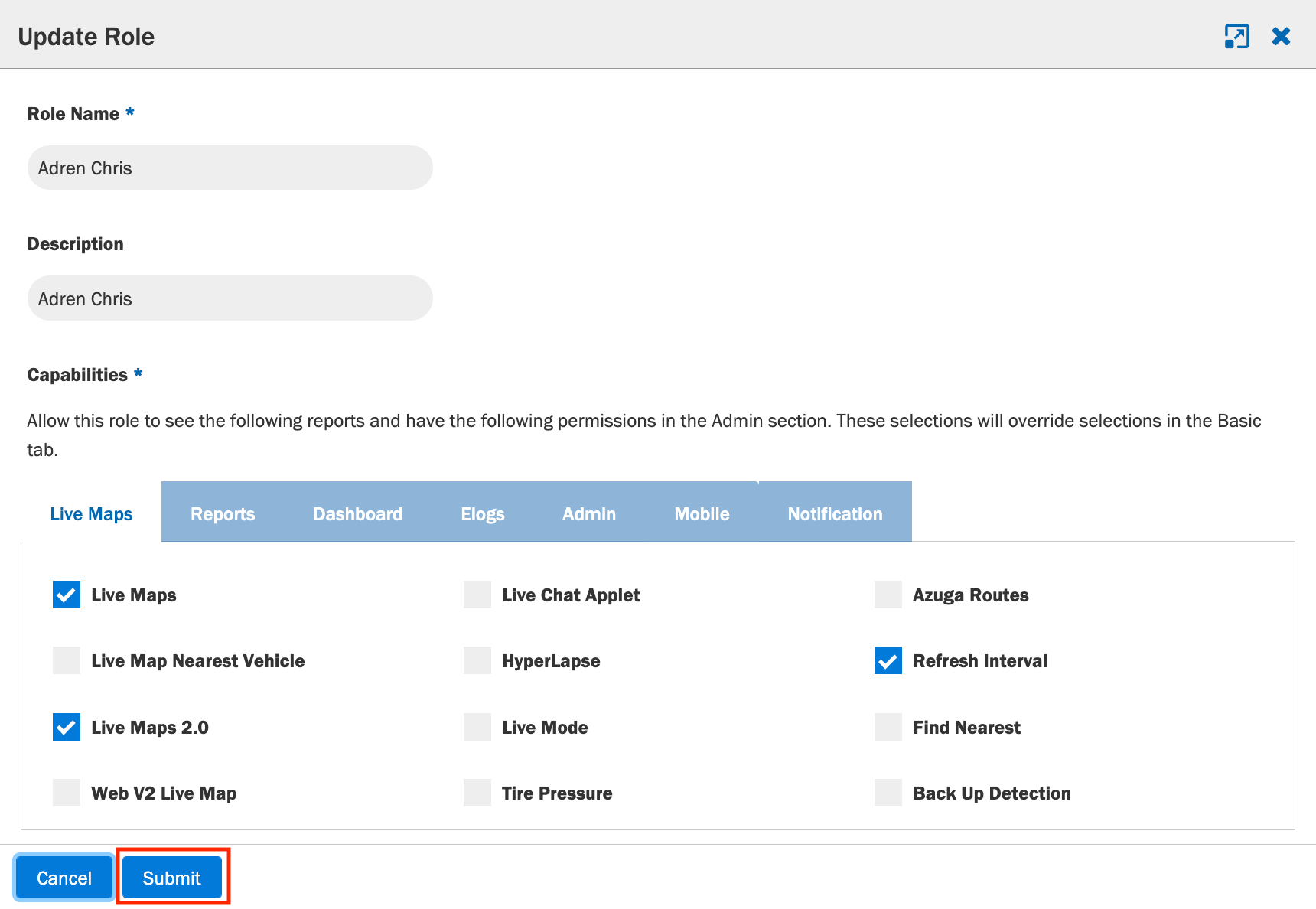Open the Notification tab
This screenshot has width=1316, height=909.
tap(835, 514)
